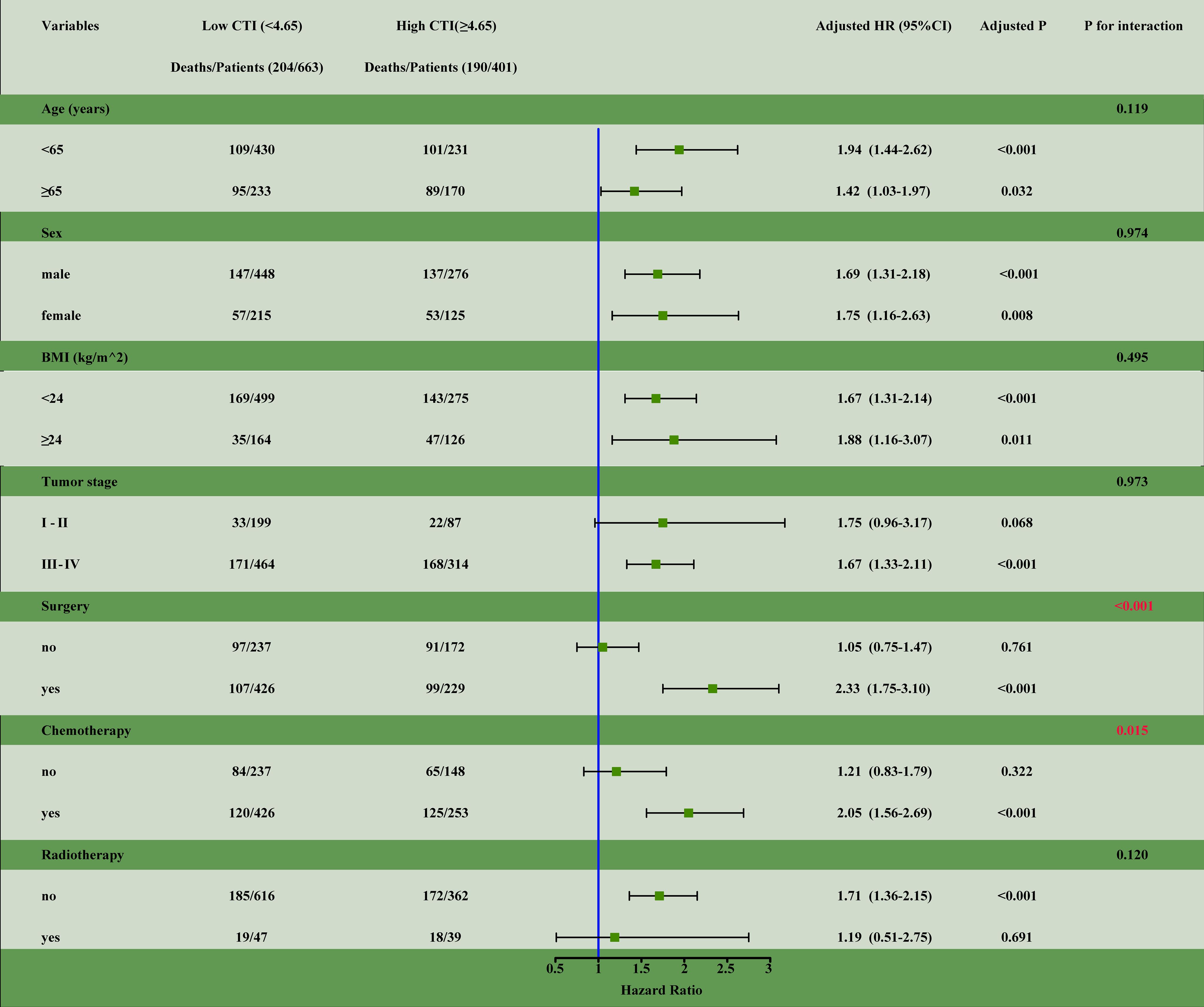Click the red <0.001 interaction value
This screenshot has width=1204, height=1007.
1133,606
